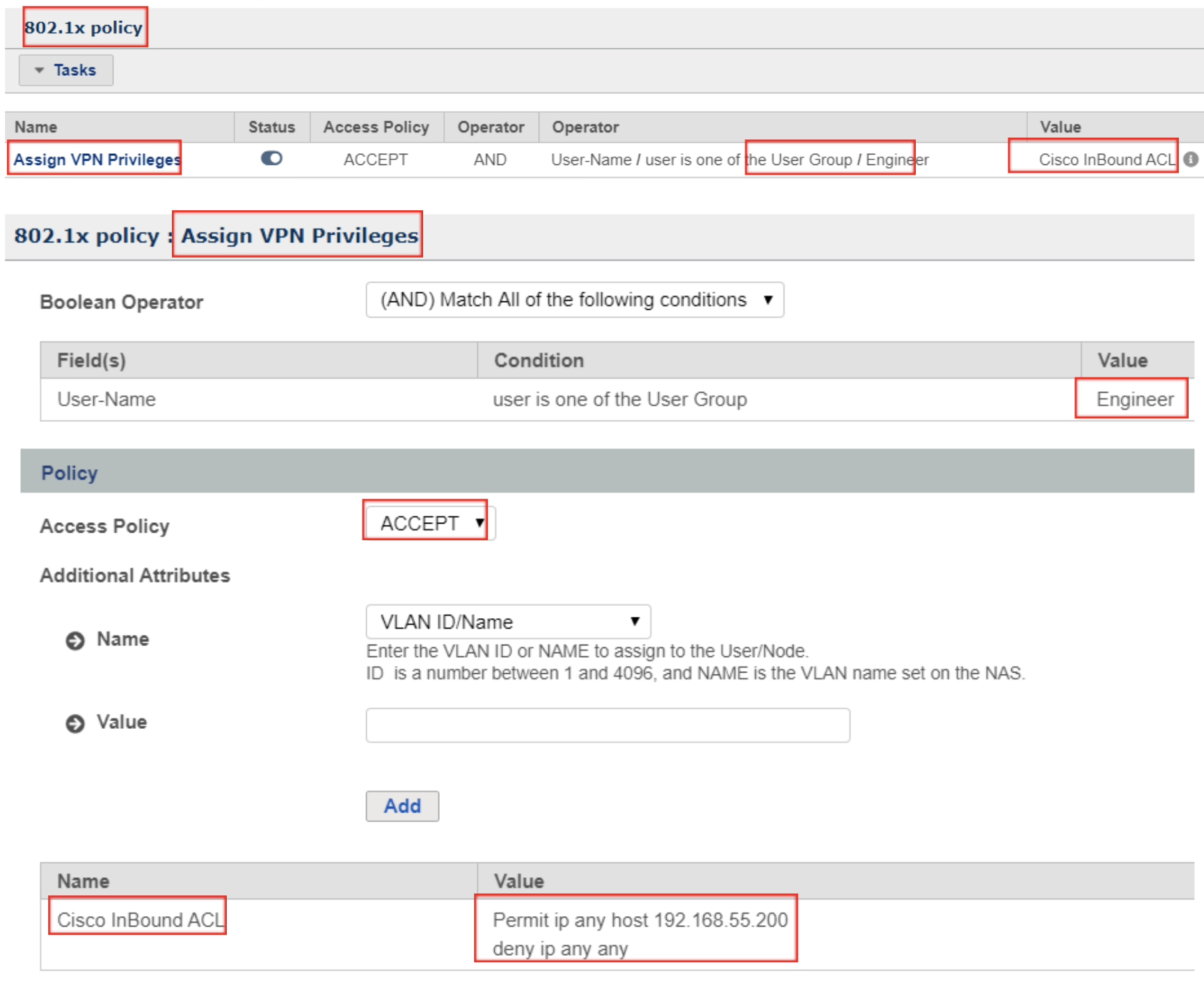Toggle the Assign VPN Privileges status switch
This screenshot has height=983, width=1204.
pos(271,159)
